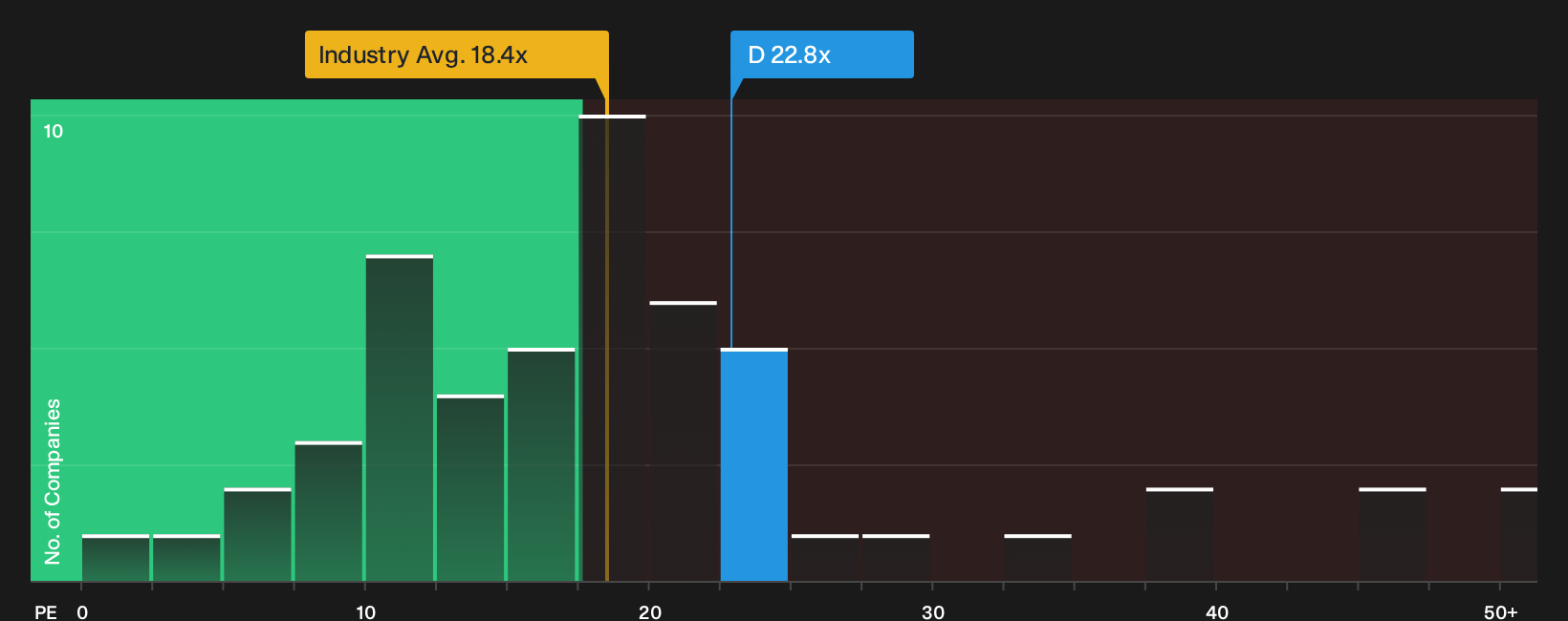Click the '50+' axis tick label
This screenshot has height=621, width=1568.
coord(1501,611)
